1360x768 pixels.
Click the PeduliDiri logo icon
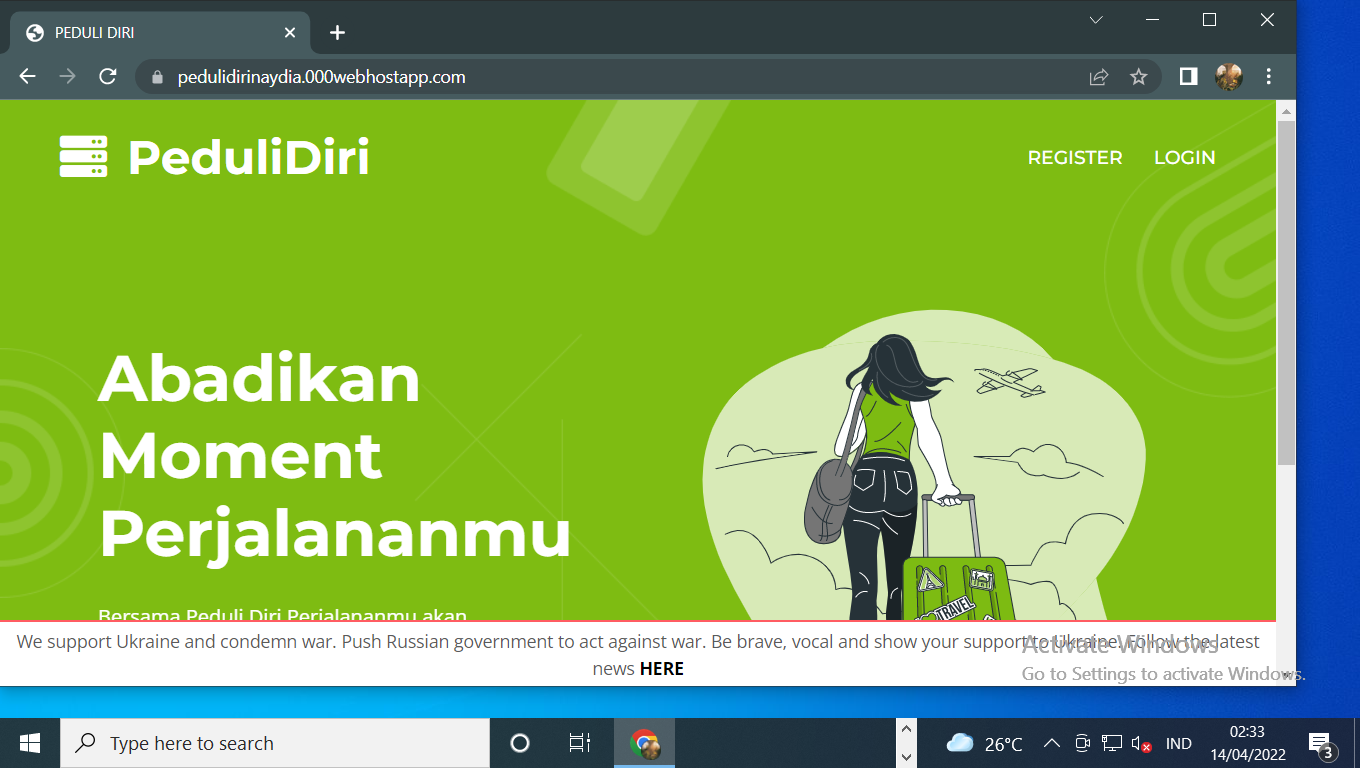[83, 157]
